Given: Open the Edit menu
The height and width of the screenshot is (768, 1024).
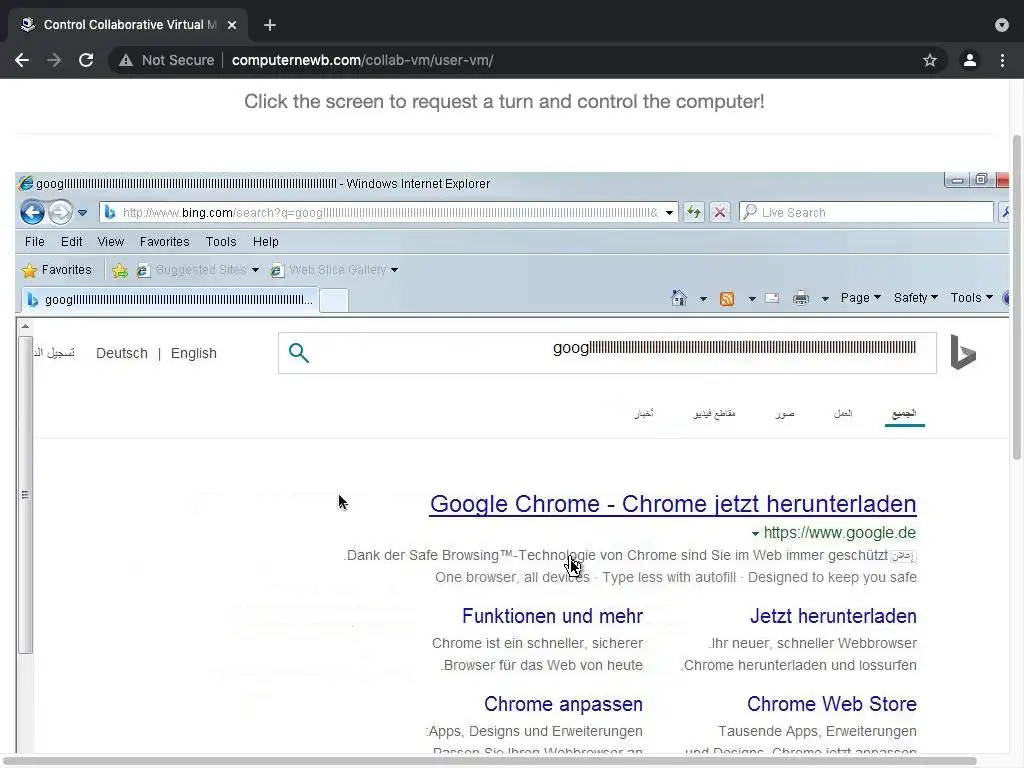Looking at the screenshot, I should (71, 242).
